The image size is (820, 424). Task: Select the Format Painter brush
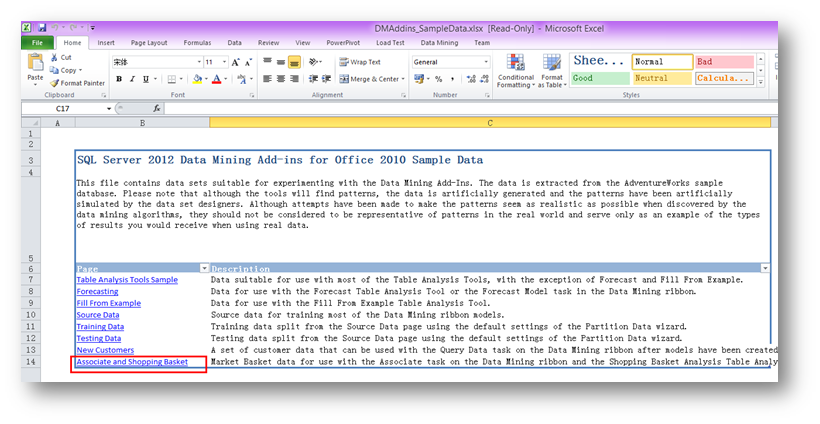(x=54, y=83)
